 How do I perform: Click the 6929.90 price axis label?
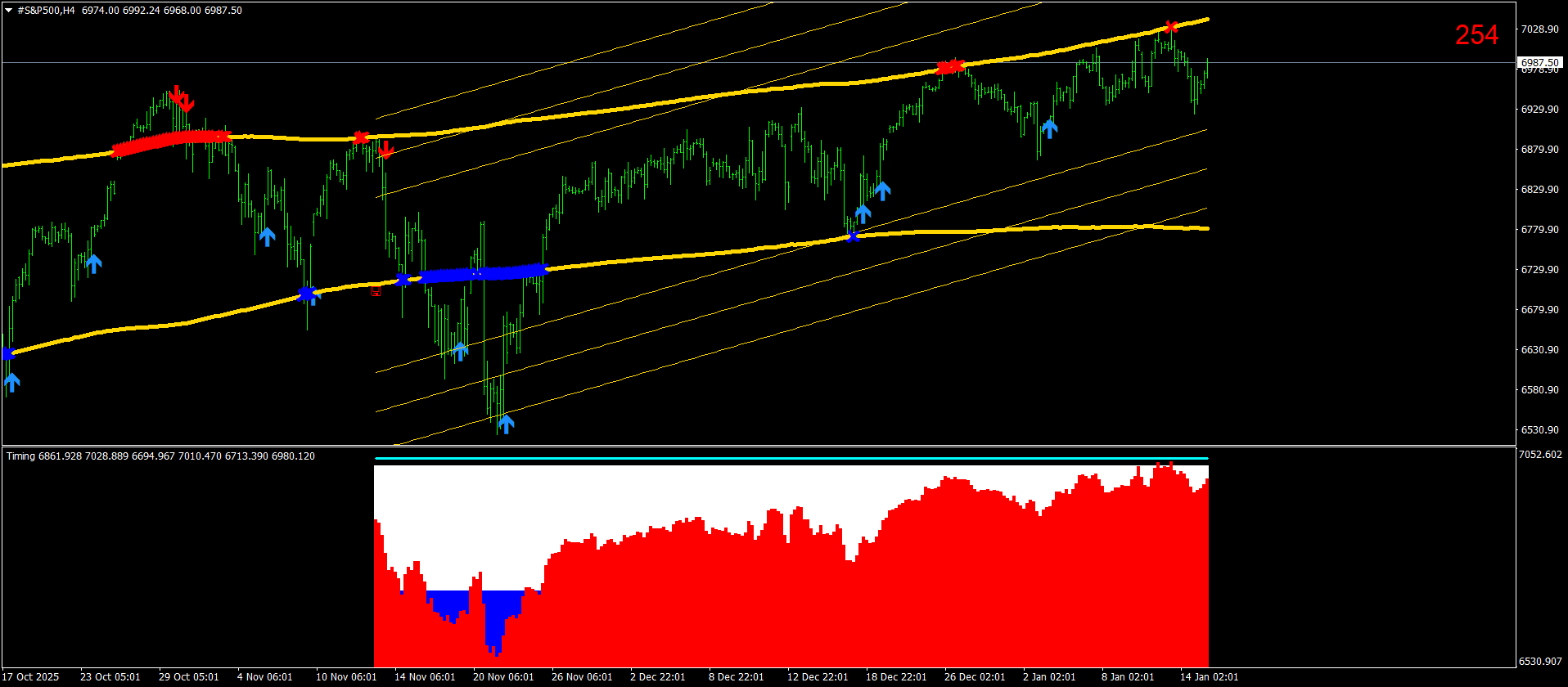coord(1539,110)
